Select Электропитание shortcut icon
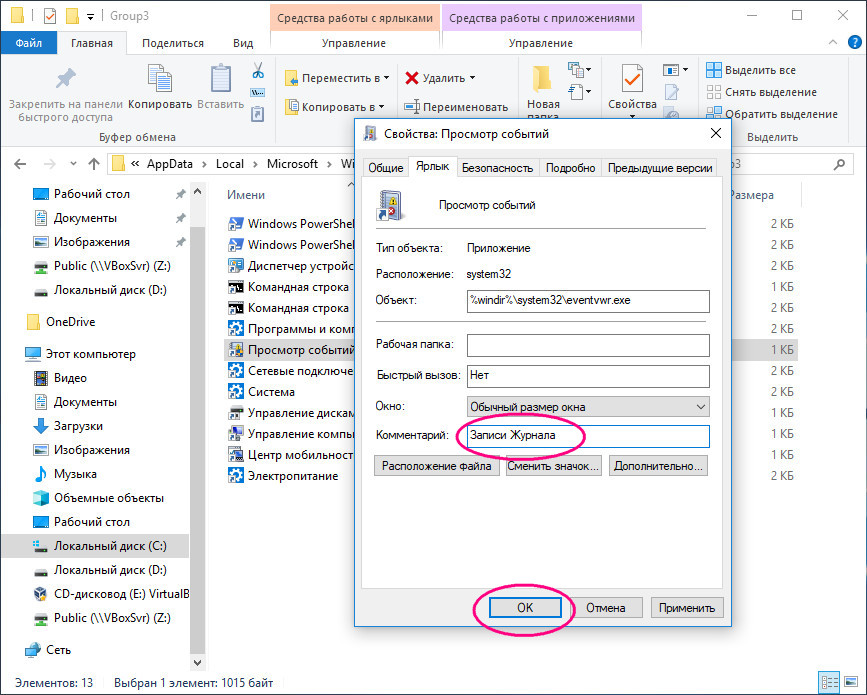 pyautogui.click(x=236, y=476)
